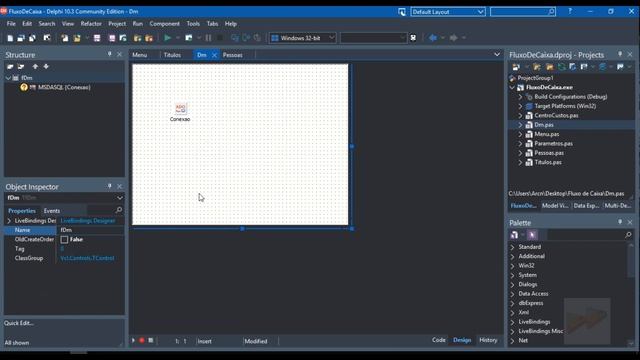The width and height of the screenshot is (640, 360).
Task: Open the File menu
Action: (x=11, y=24)
